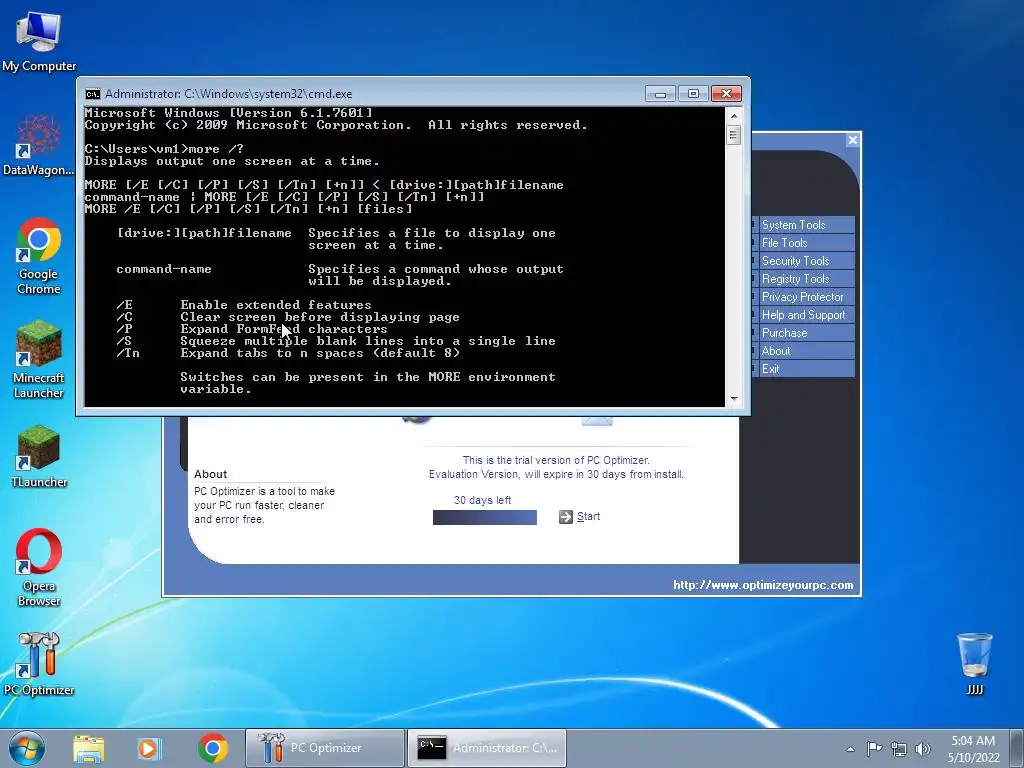1024x768 pixels.
Task: Click the Start link in PC Optimizer
Action: (588, 517)
